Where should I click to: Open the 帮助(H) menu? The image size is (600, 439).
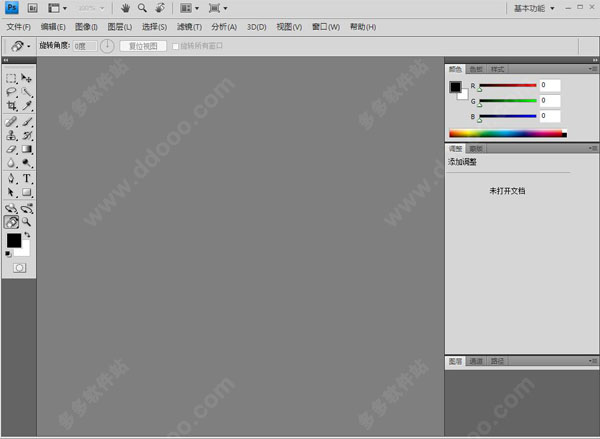[x=363, y=27]
